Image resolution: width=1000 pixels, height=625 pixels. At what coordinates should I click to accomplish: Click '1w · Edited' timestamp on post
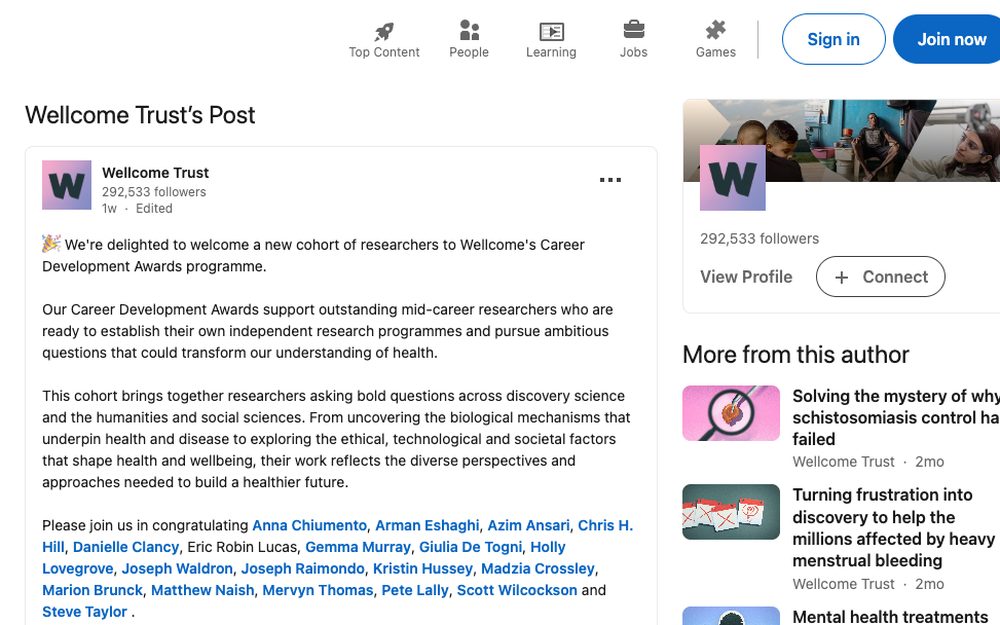coord(137,209)
